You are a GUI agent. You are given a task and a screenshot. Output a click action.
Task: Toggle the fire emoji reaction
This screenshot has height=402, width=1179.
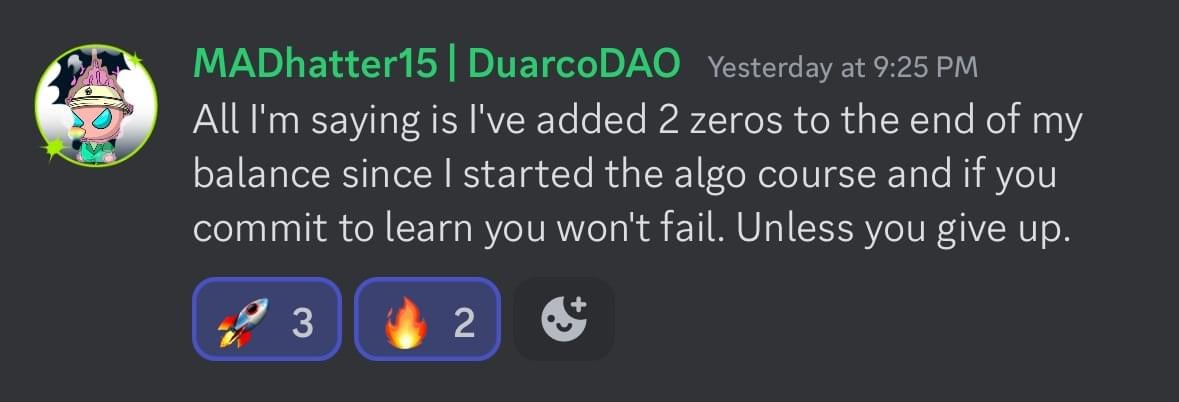tap(427, 319)
